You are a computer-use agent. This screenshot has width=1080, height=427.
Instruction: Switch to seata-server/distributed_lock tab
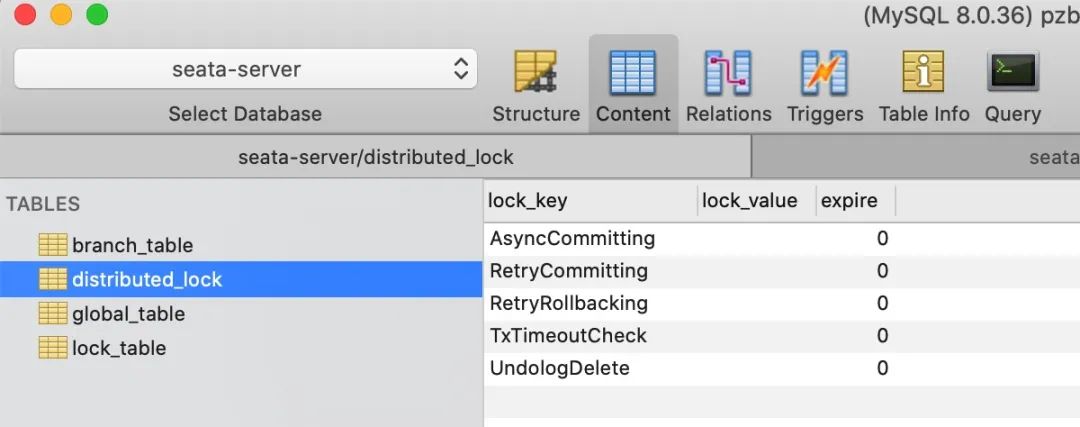click(x=375, y=158)
